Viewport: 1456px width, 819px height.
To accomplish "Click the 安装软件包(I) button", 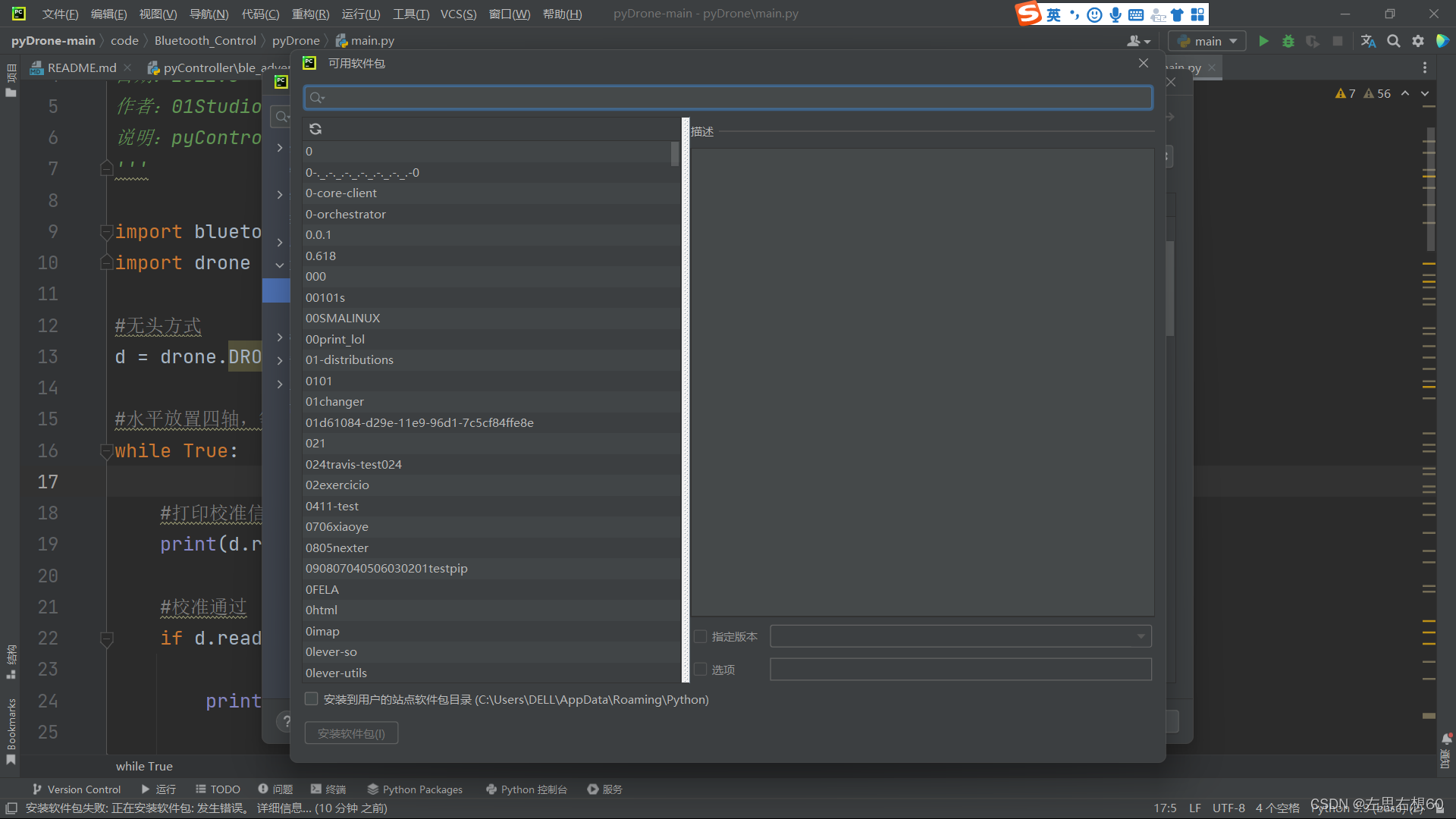I will (351, 733).
